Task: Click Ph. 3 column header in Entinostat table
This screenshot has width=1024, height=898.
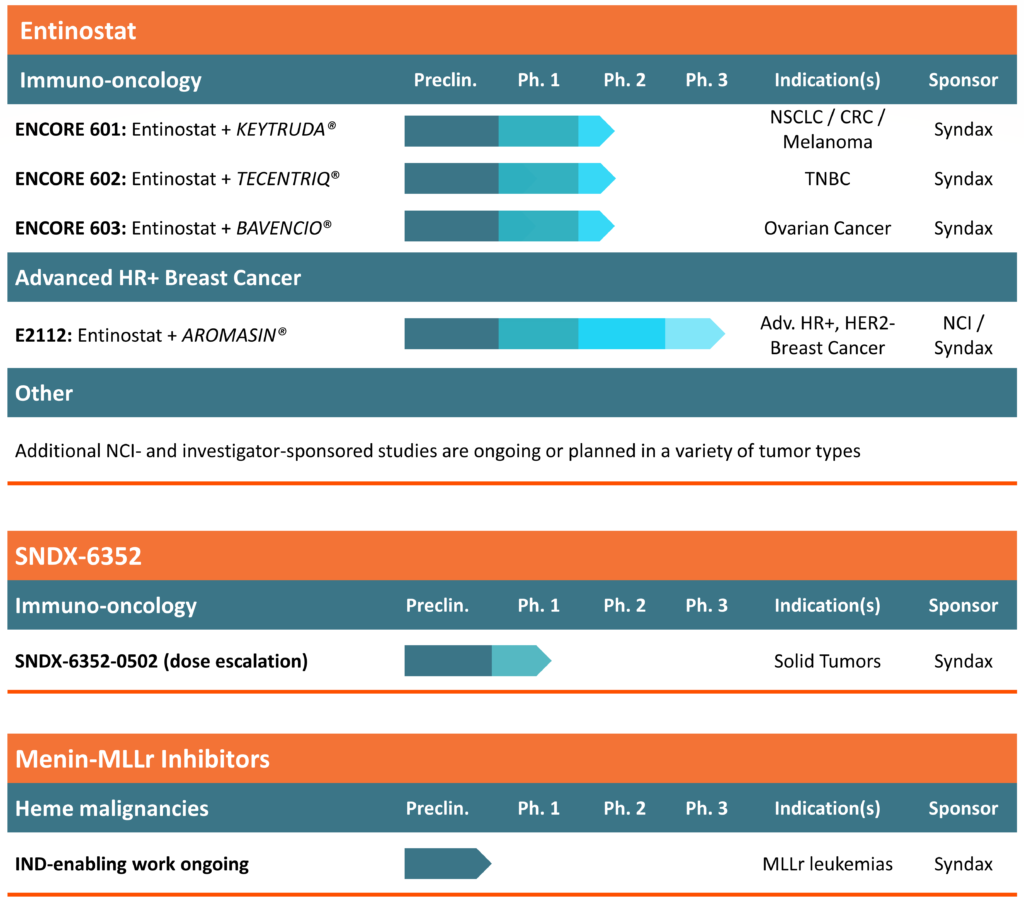Action: pyautogui.click(x=706, y=80)
